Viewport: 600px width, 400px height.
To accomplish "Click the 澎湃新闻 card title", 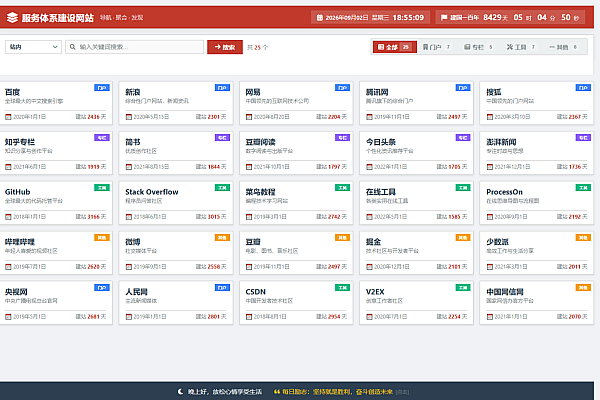I will point(501,142).
